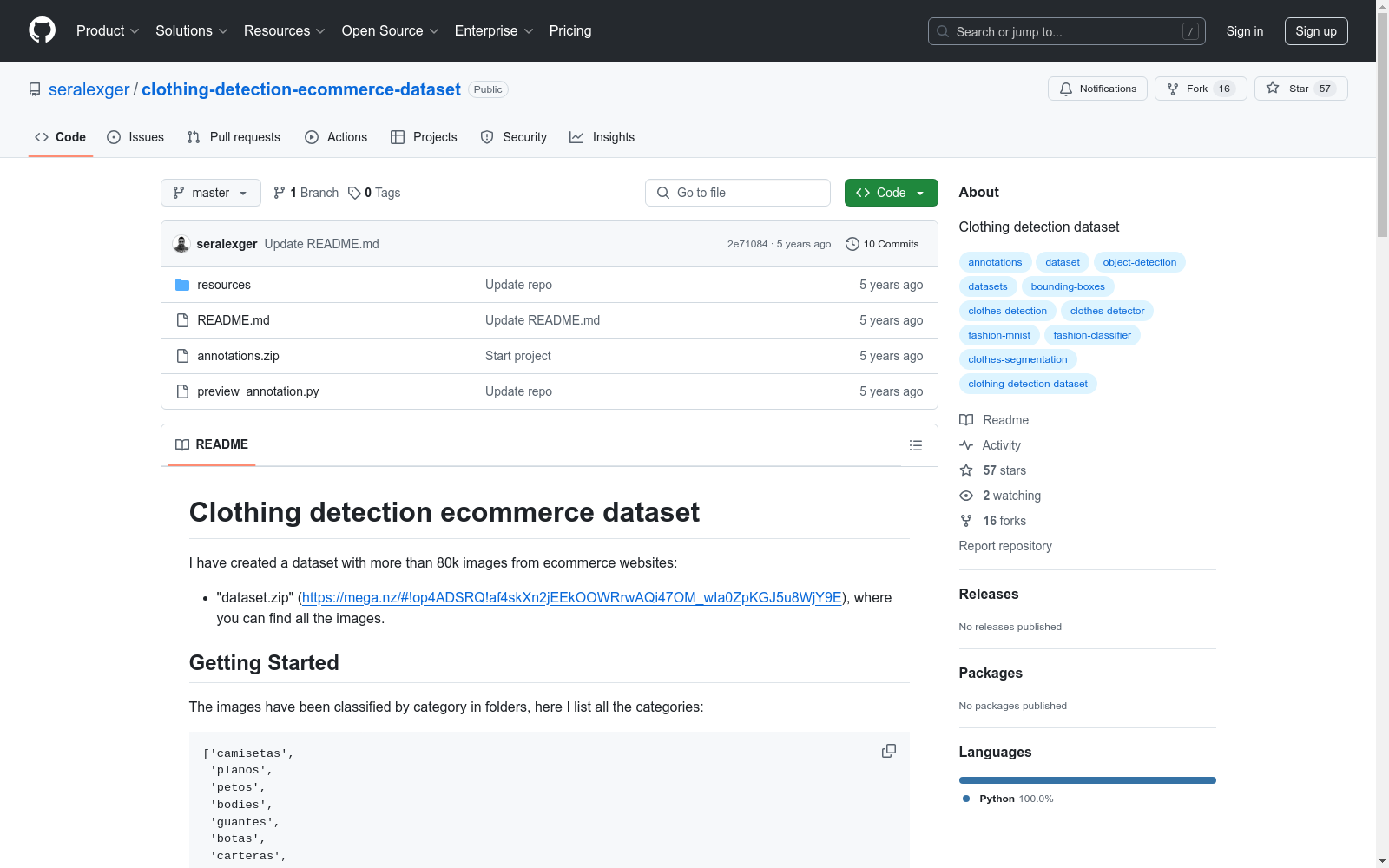1389x868 pixels.
Task: Click the Python 100.0% language entry
Action: [x=1008, y=799]
